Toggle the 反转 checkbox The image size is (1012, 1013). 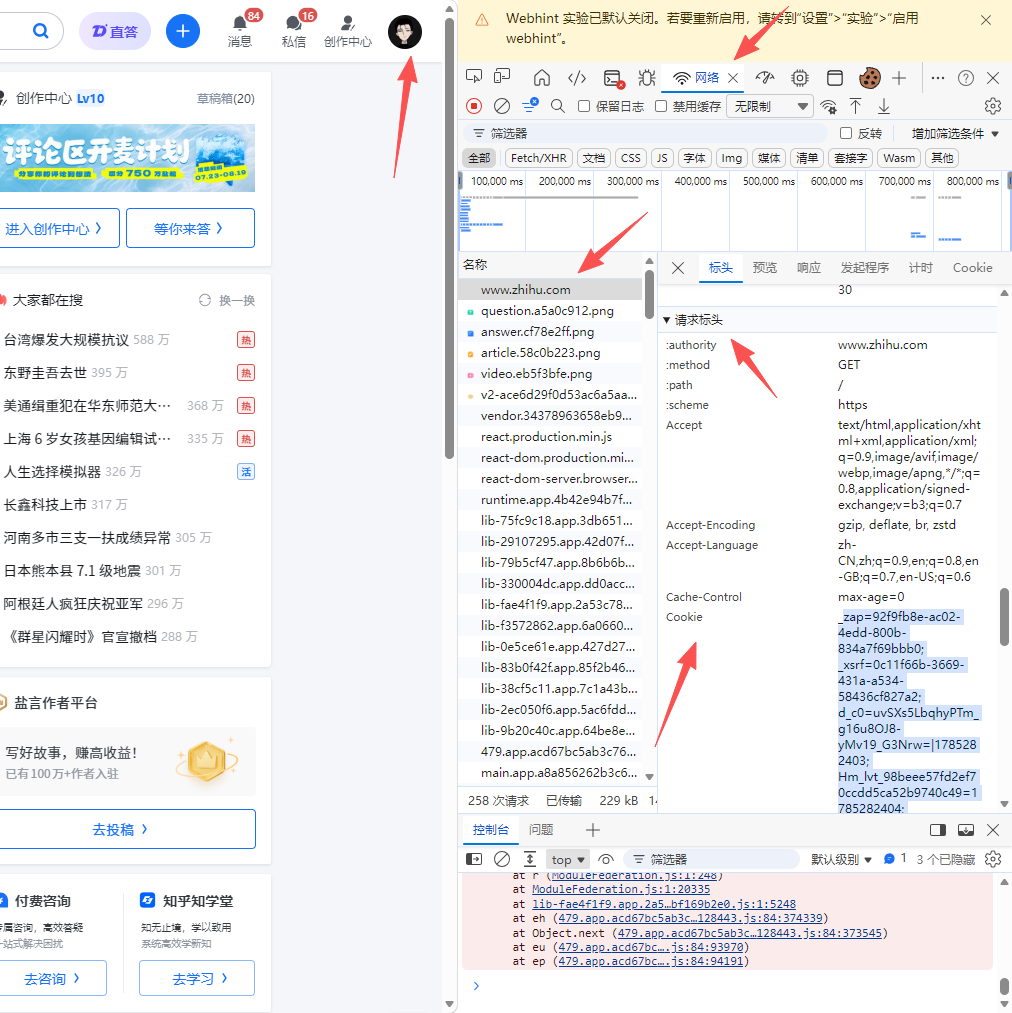click(846, 133)
